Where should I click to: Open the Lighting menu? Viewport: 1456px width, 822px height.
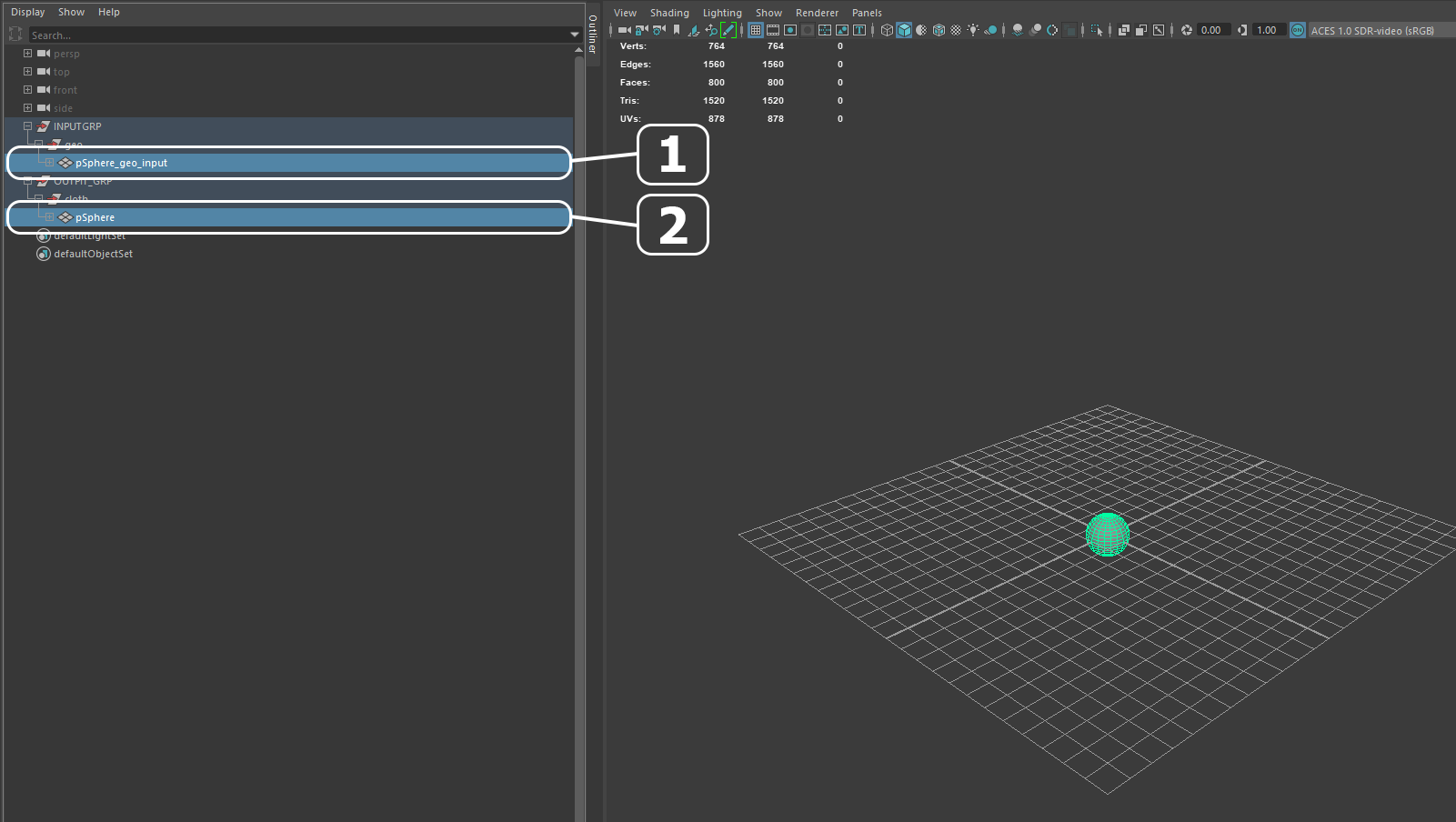coord(722,13)
